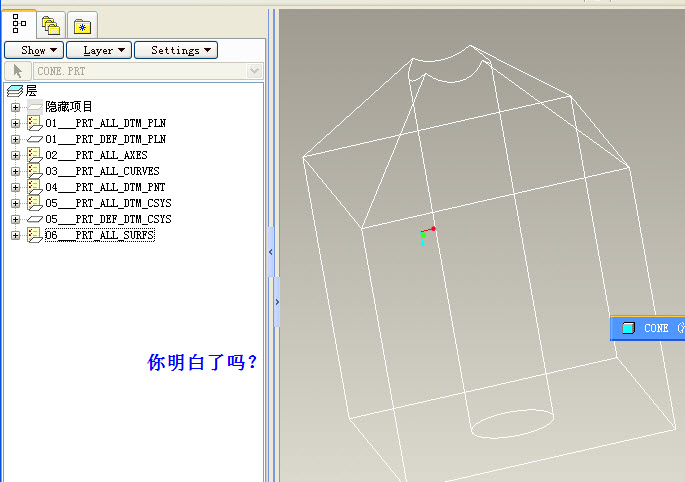The image size is (685, 482).
Task: Click the 层 layers root icon
Action: click(x=15, y=91)
